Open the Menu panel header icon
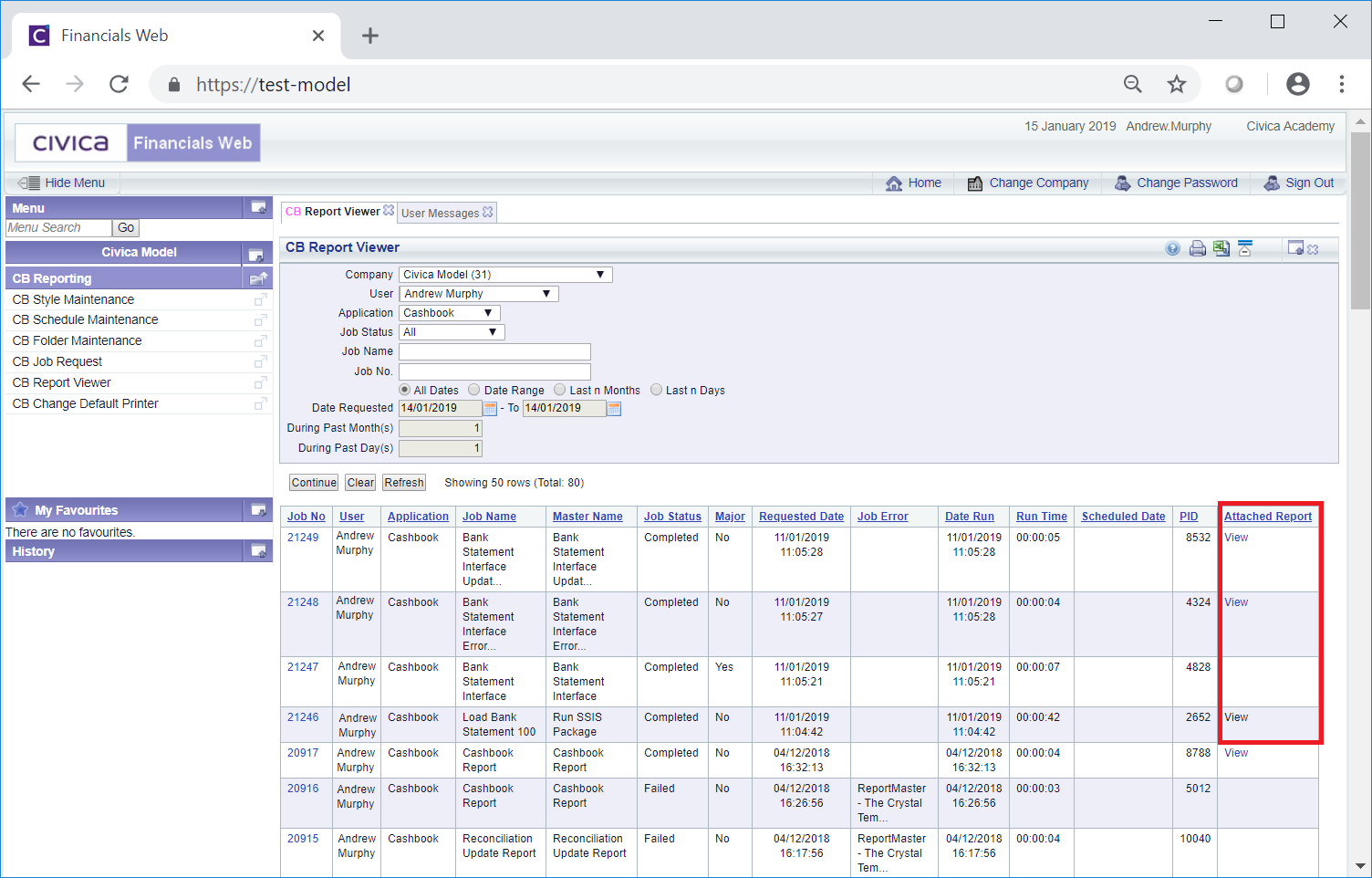The height and width of the screenshot is (878, 1372). (259, 208)
